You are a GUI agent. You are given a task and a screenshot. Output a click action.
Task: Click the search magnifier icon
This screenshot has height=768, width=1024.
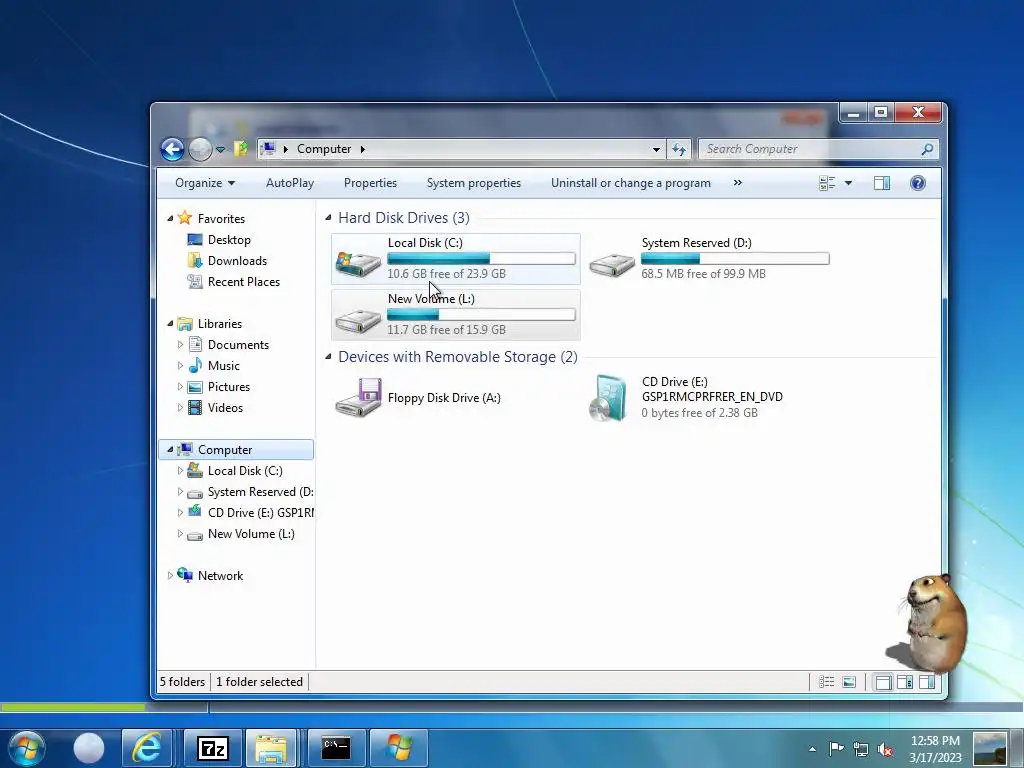(927, 149)
